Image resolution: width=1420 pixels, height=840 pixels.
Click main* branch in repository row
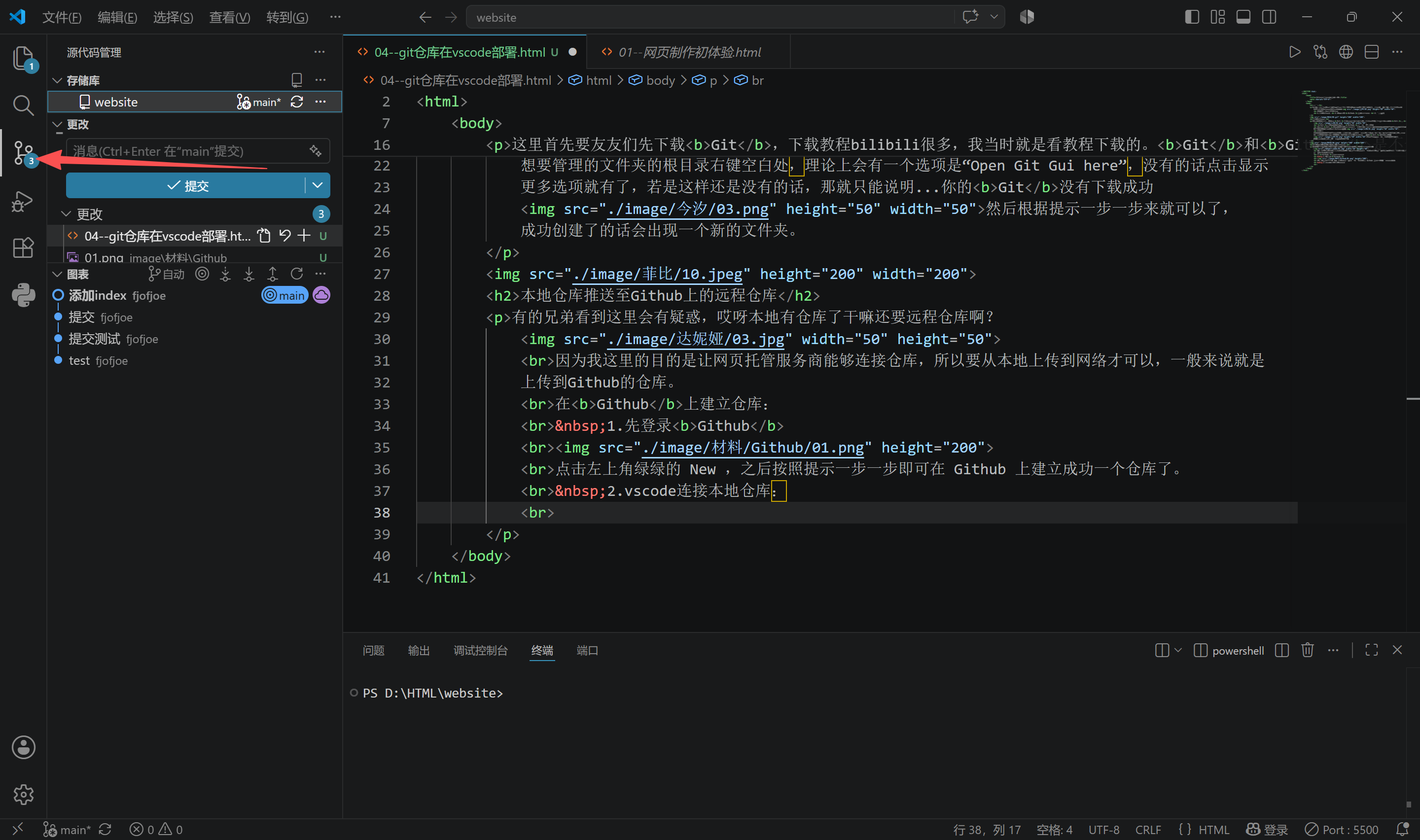(259, 102)
